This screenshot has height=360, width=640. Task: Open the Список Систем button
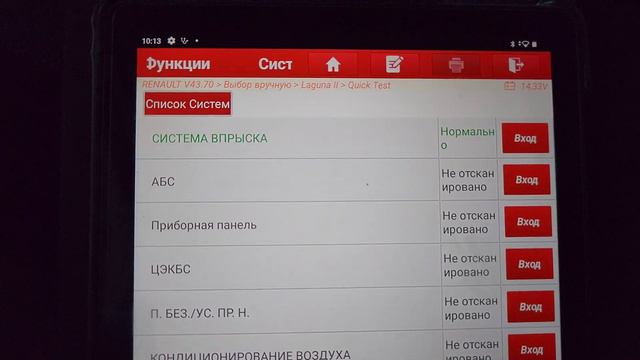pos(188,104)
